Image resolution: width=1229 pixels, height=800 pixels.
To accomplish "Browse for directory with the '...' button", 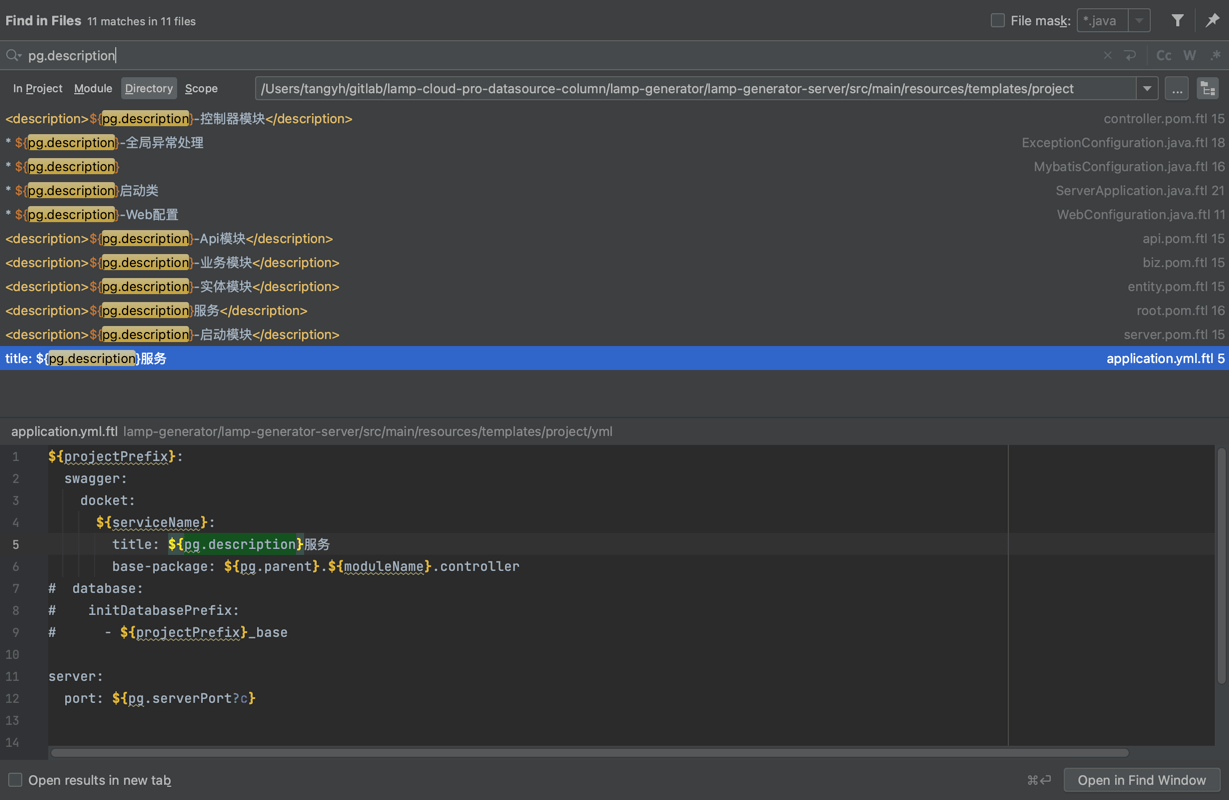I will coord(1177,89).
